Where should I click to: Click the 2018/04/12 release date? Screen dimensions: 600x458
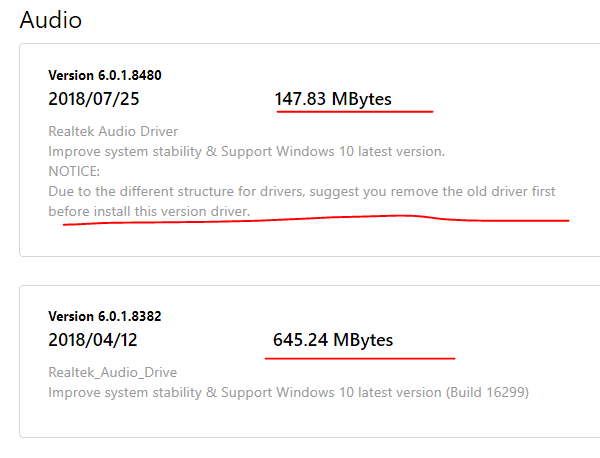[93, 340]
